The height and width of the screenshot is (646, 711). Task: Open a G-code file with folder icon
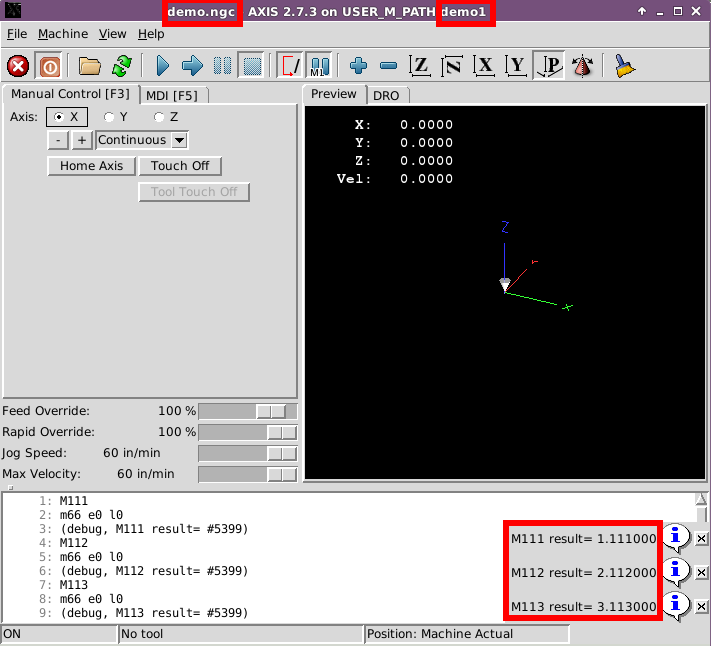click(x=90, y=66)
